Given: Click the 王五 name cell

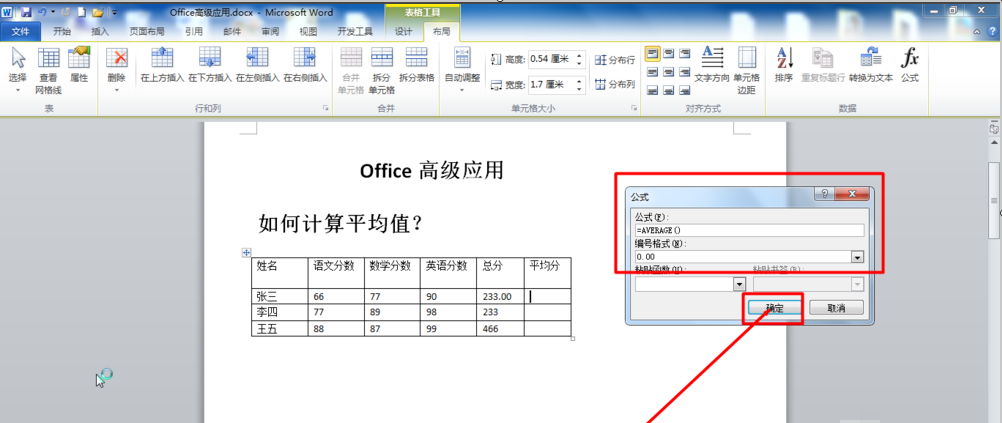Looking at the screenshot, I should (x=279, y=328).
